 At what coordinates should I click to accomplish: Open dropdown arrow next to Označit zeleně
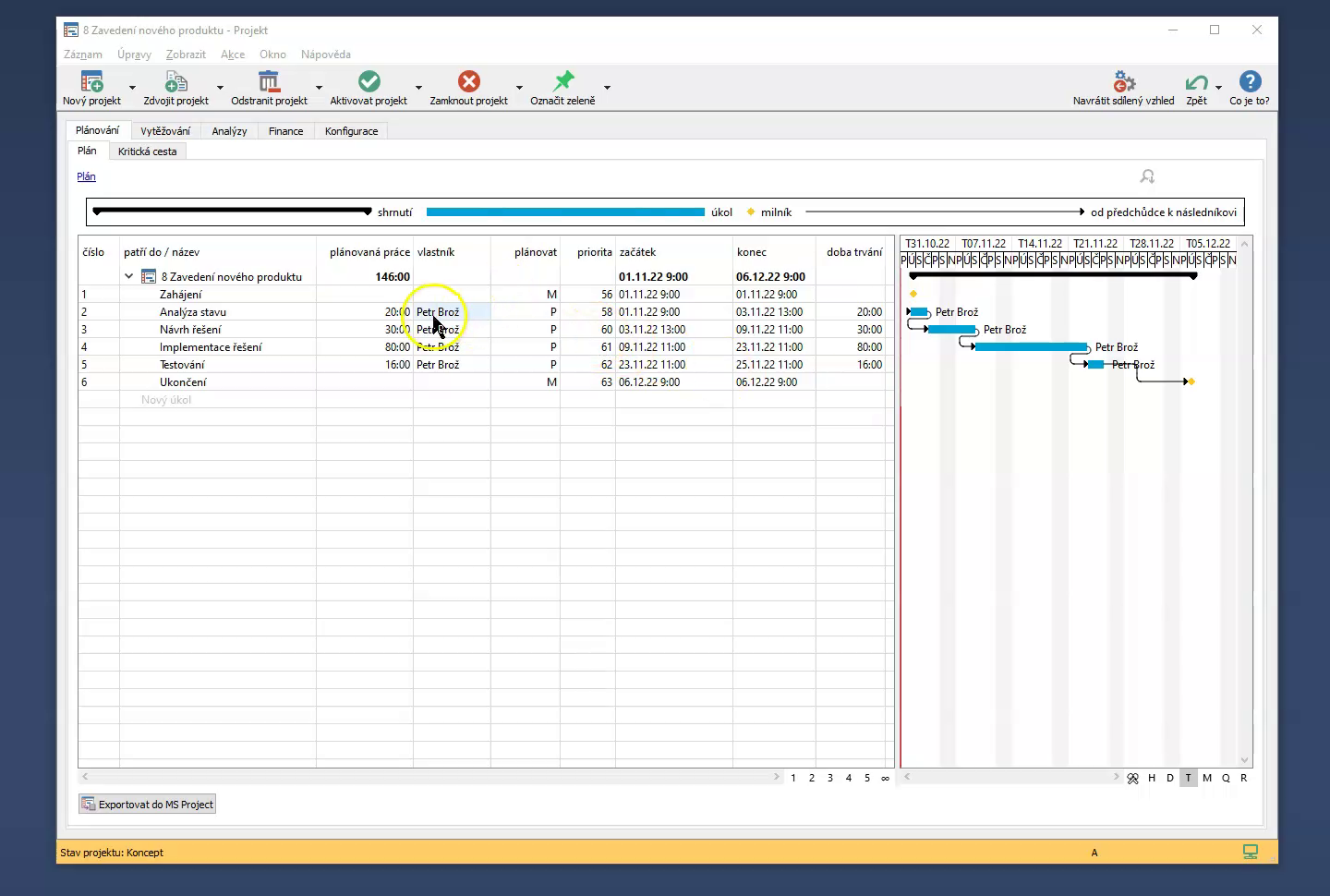pyautogui.click(x=607, y=88)
